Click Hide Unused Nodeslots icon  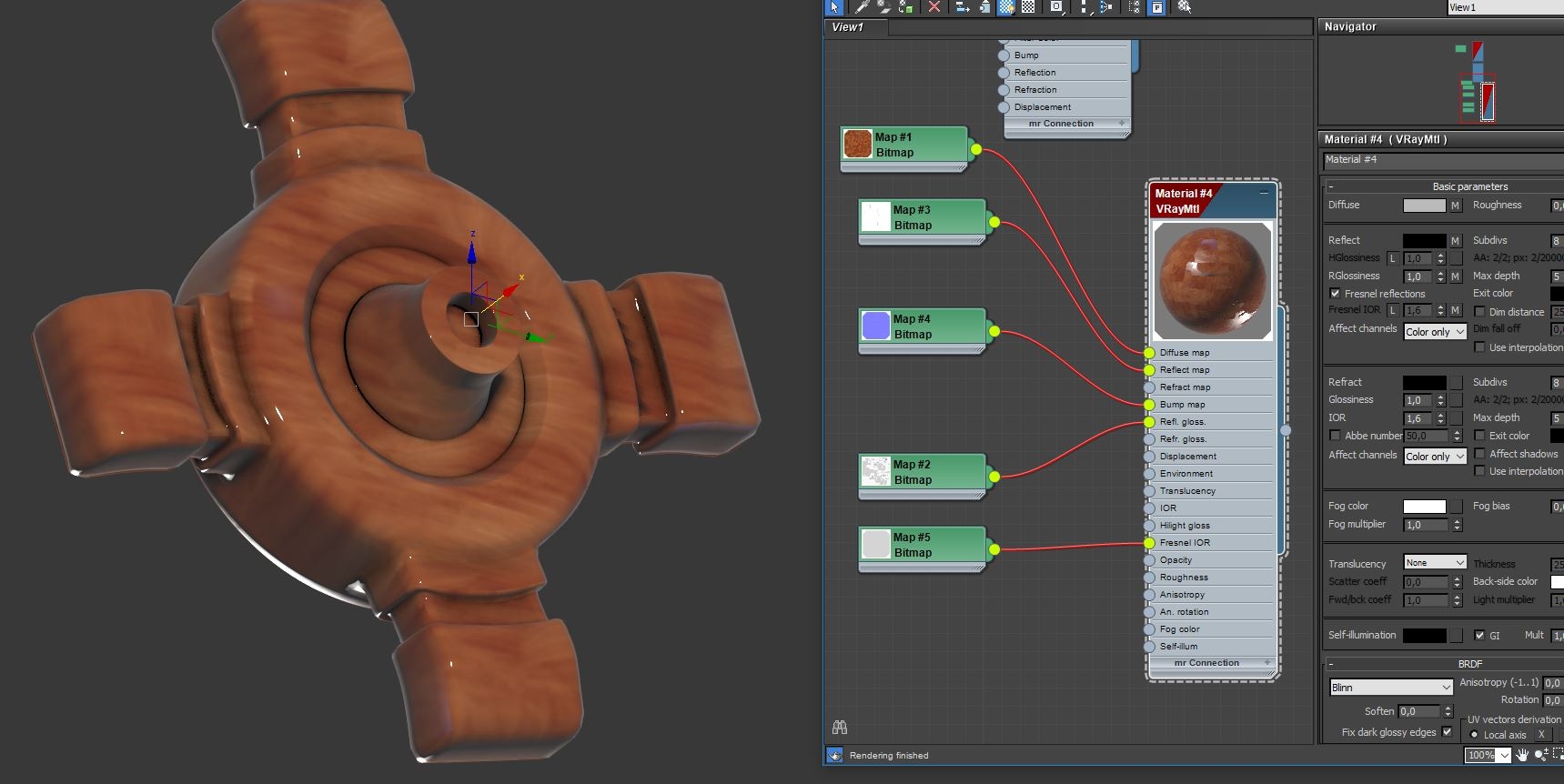point(984,7)
